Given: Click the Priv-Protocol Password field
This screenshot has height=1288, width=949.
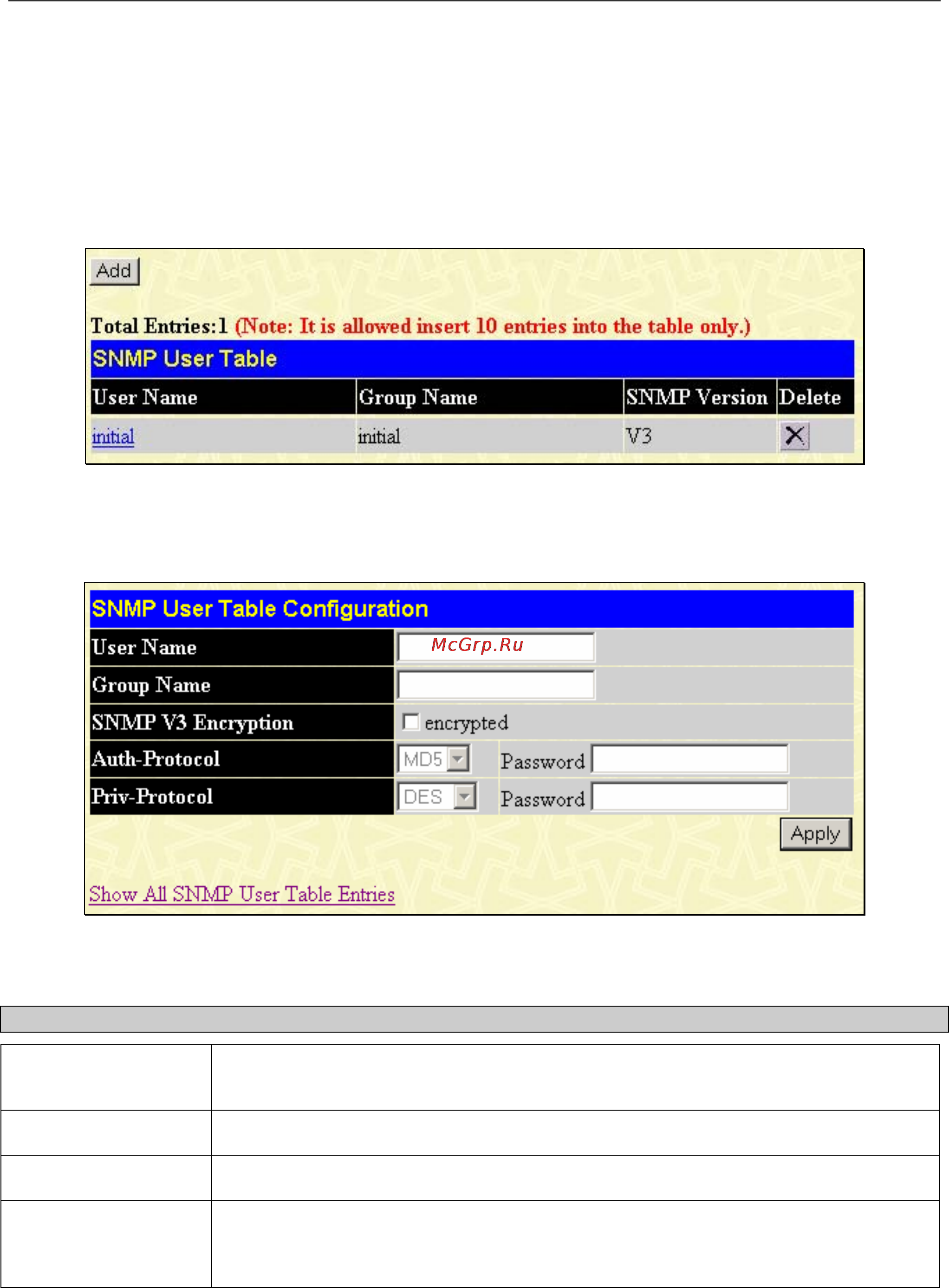Looking at the screenshot, I should click(690, 797).
